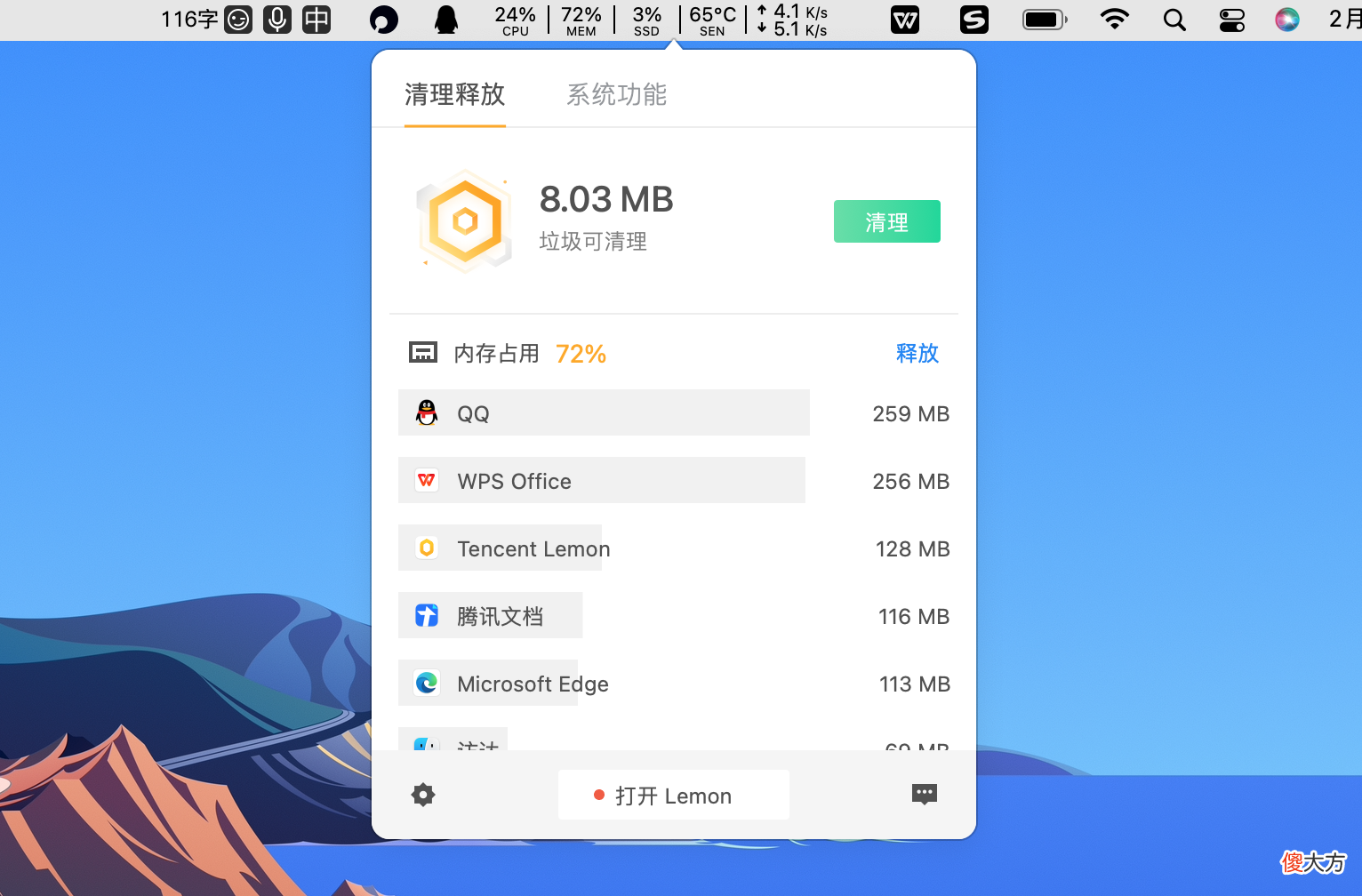Click the 259 MB value for QQ
This screenshot has height=896, width=1362.
point(911,413)
